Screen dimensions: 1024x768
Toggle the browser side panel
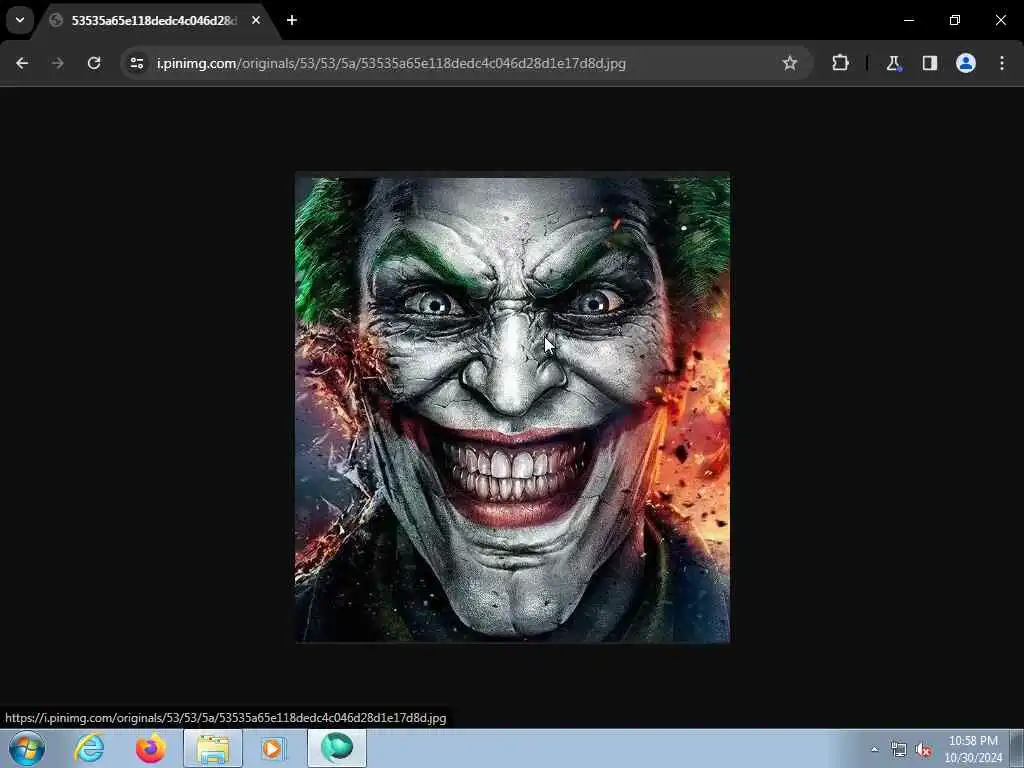[x=930, y=63]
